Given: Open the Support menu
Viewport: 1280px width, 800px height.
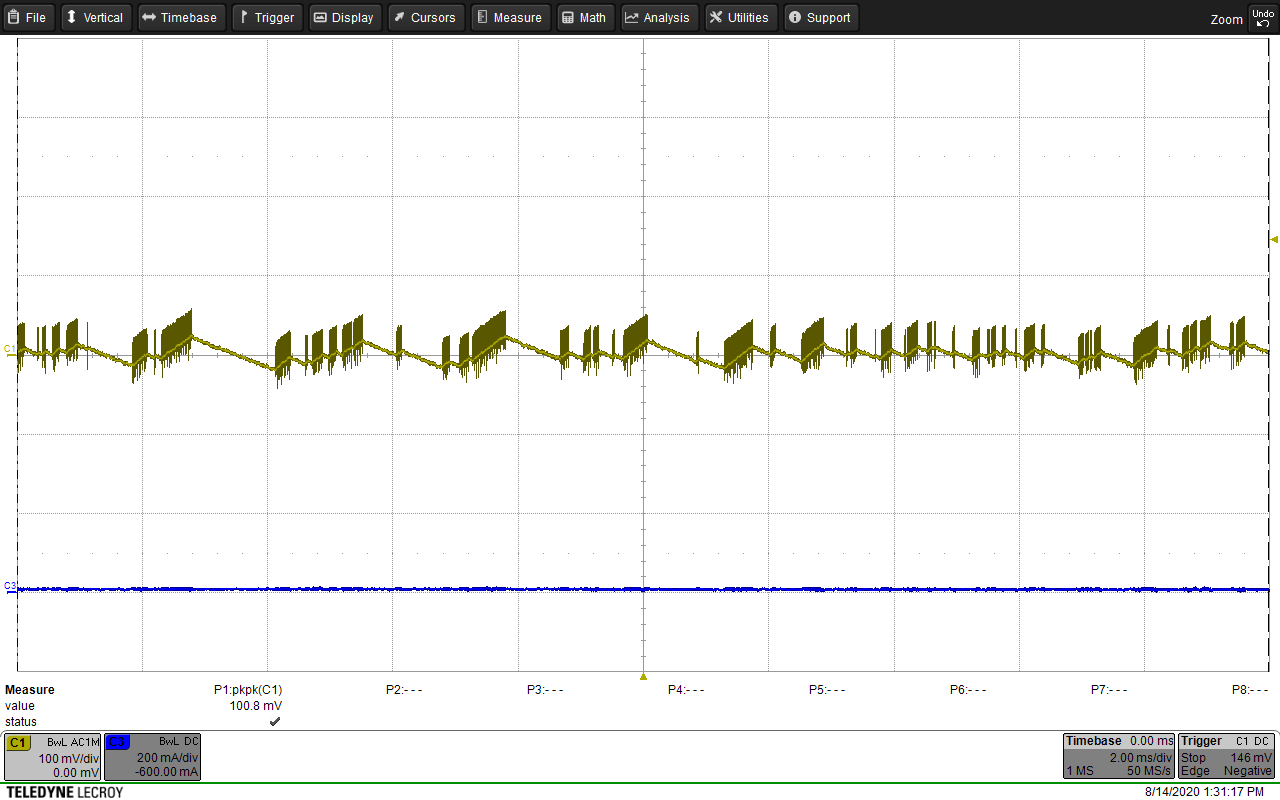Looking at the screenshot, I should tap(820, 17).
